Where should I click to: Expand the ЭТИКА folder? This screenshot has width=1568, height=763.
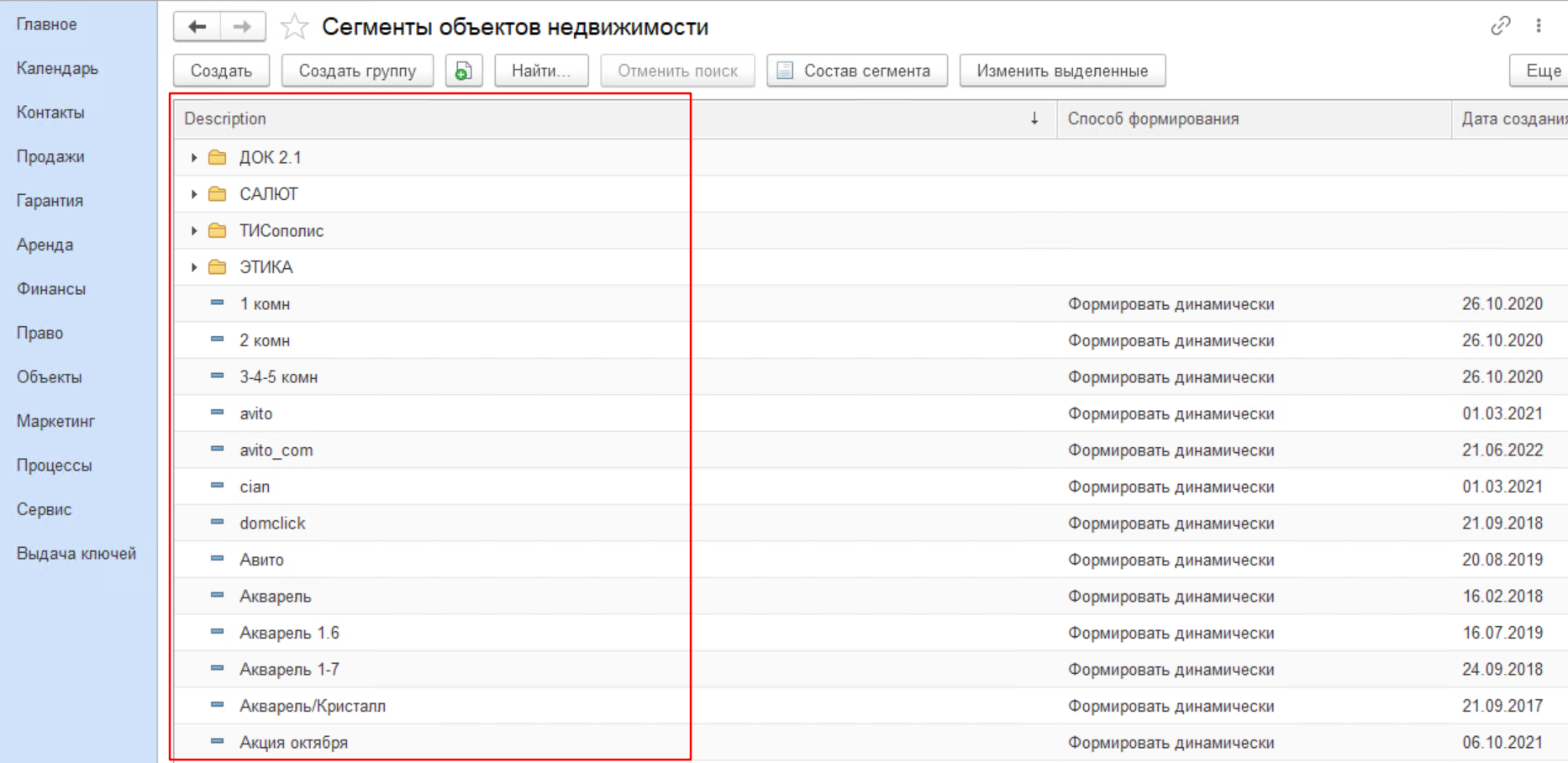point(194,267)
